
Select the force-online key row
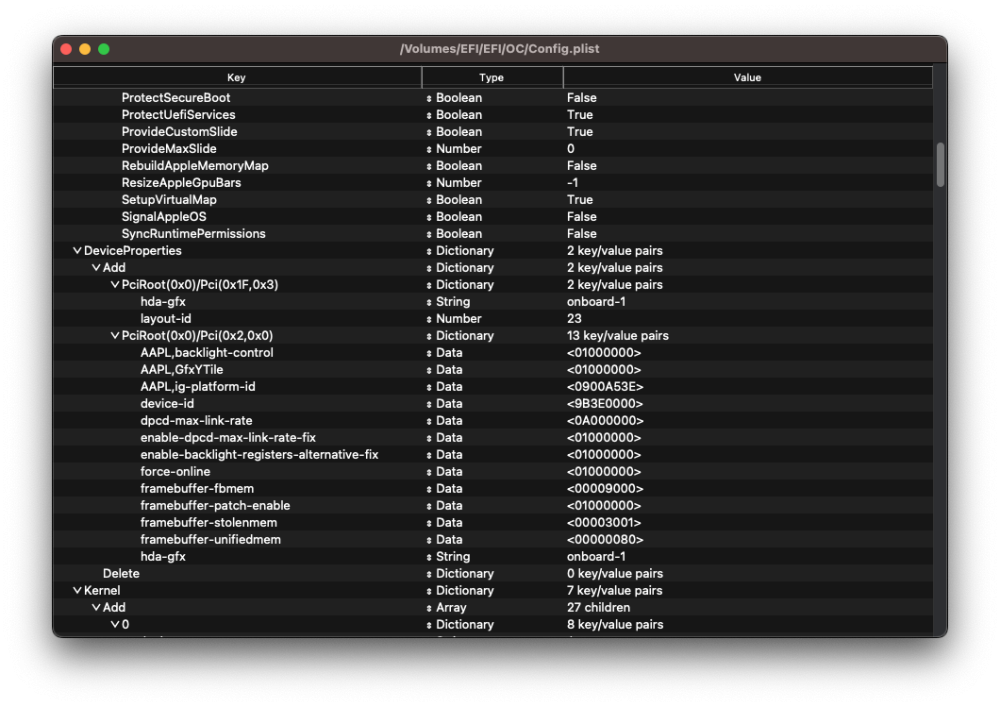point(175,472)
